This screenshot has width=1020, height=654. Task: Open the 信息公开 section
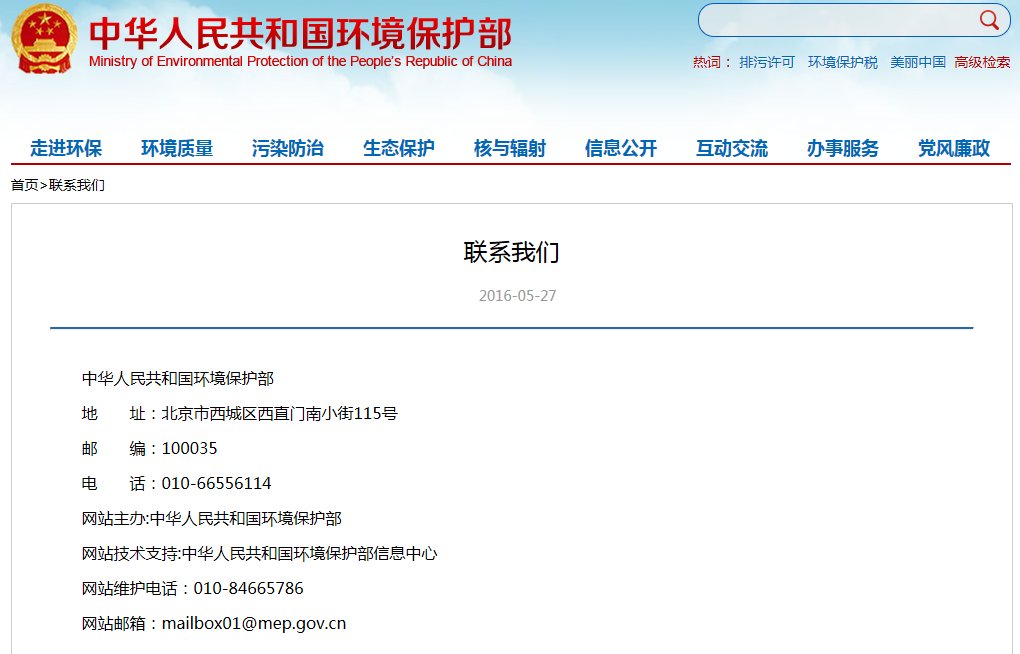pos(620,148)
